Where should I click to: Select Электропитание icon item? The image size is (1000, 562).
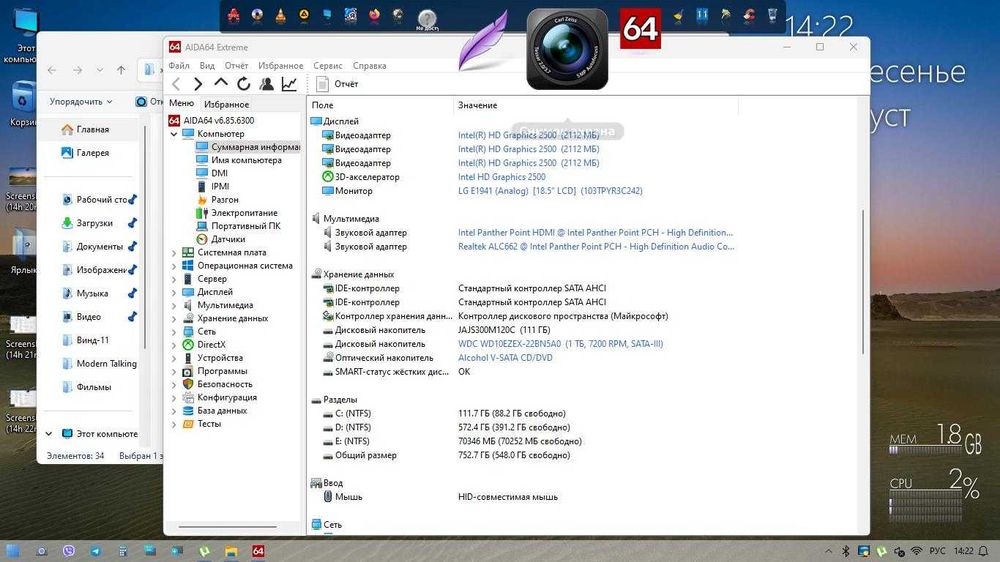237,213
